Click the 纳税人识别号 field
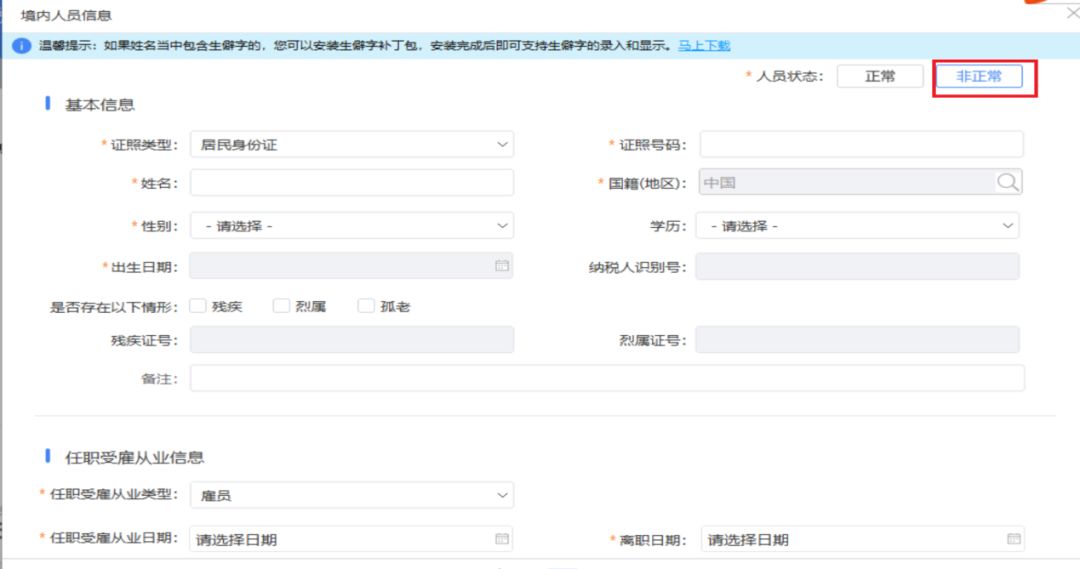The height and width of the screenshot is (569, 1080). pyautogui.click(x=858, y=267)
